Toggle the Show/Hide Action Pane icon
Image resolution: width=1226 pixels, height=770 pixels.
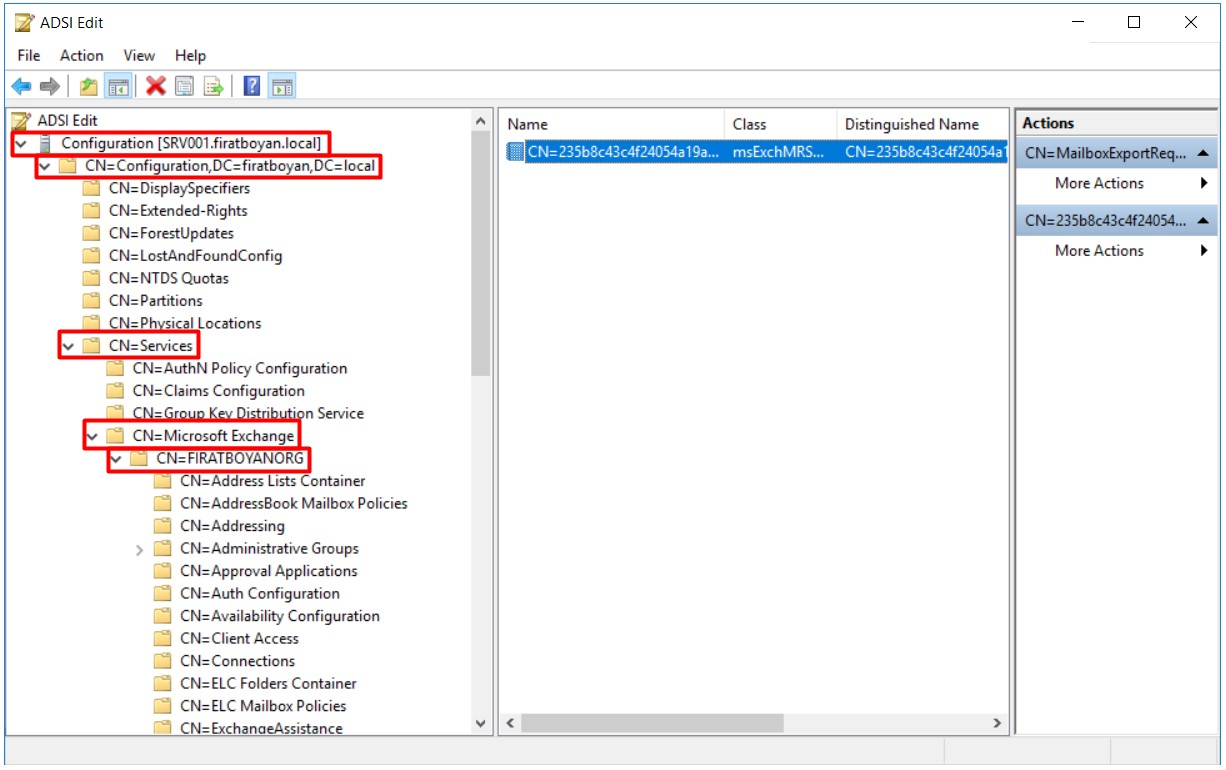click(x=282, y=87)
